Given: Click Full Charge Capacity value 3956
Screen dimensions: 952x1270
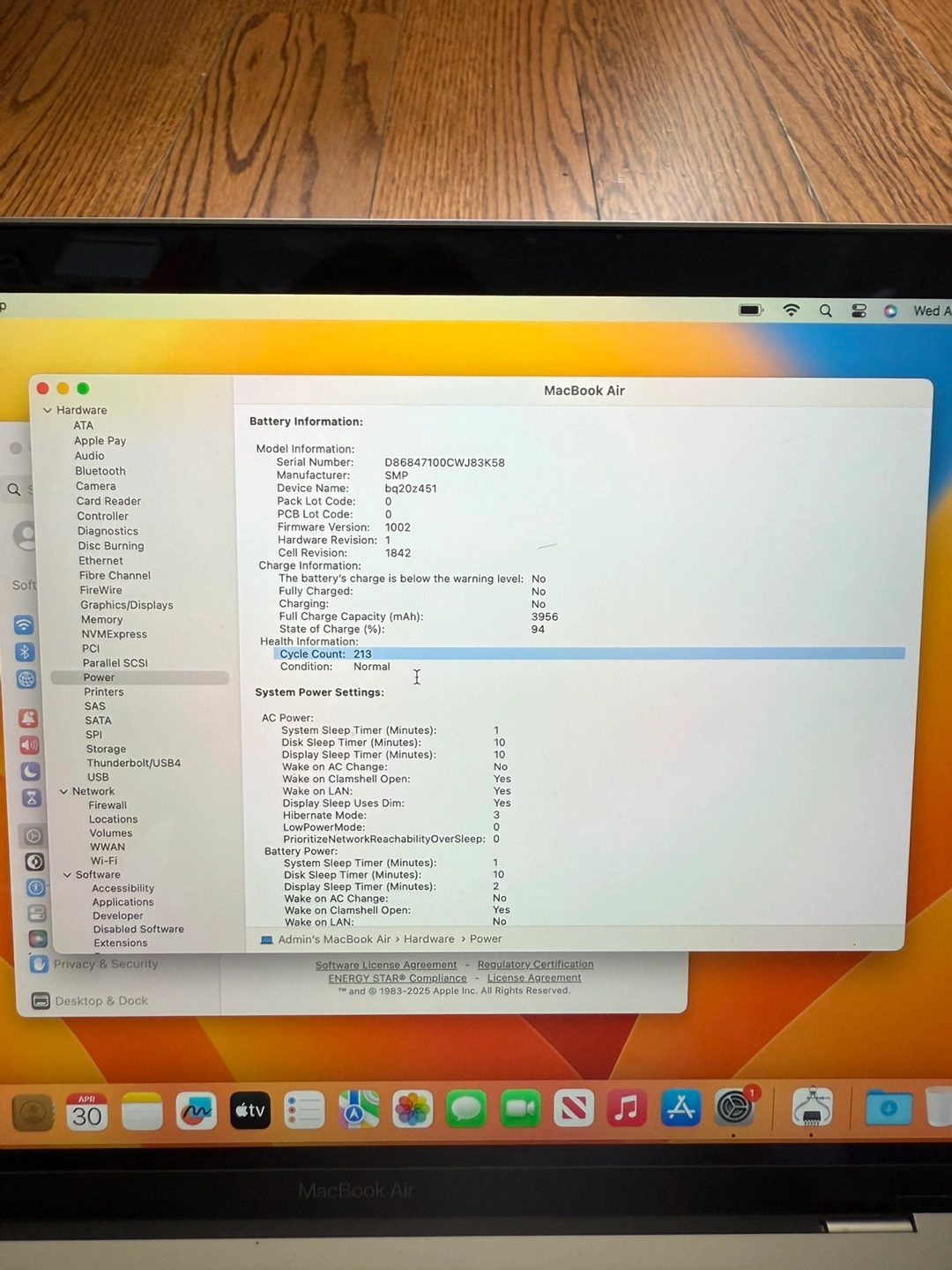Looking at the screenshot, I should 545,616.
